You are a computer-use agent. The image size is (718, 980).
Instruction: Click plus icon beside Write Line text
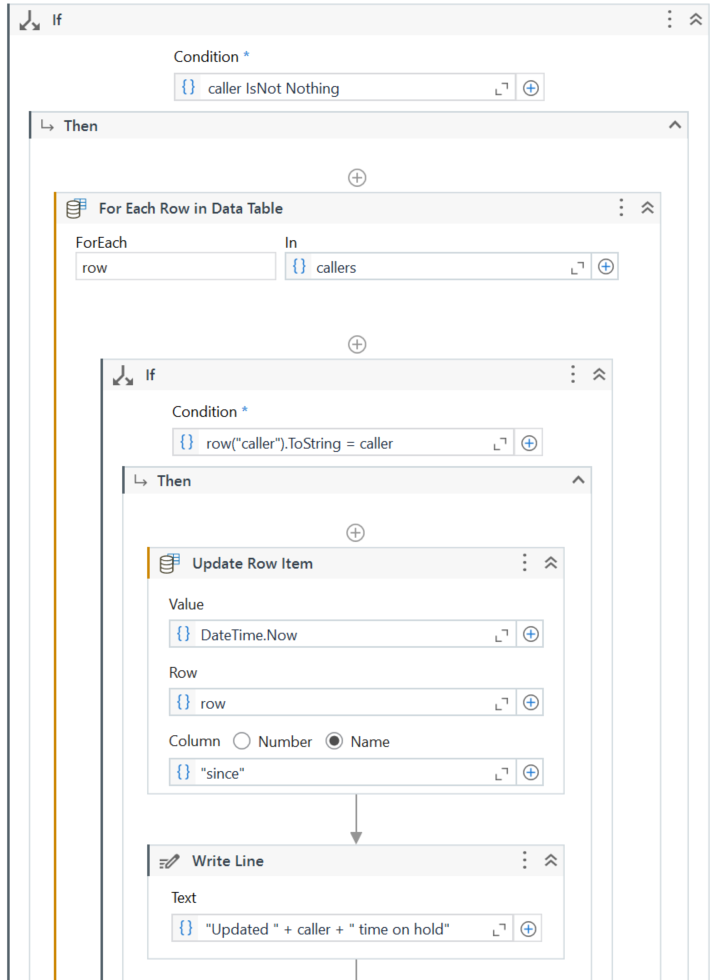pos(529,929)
